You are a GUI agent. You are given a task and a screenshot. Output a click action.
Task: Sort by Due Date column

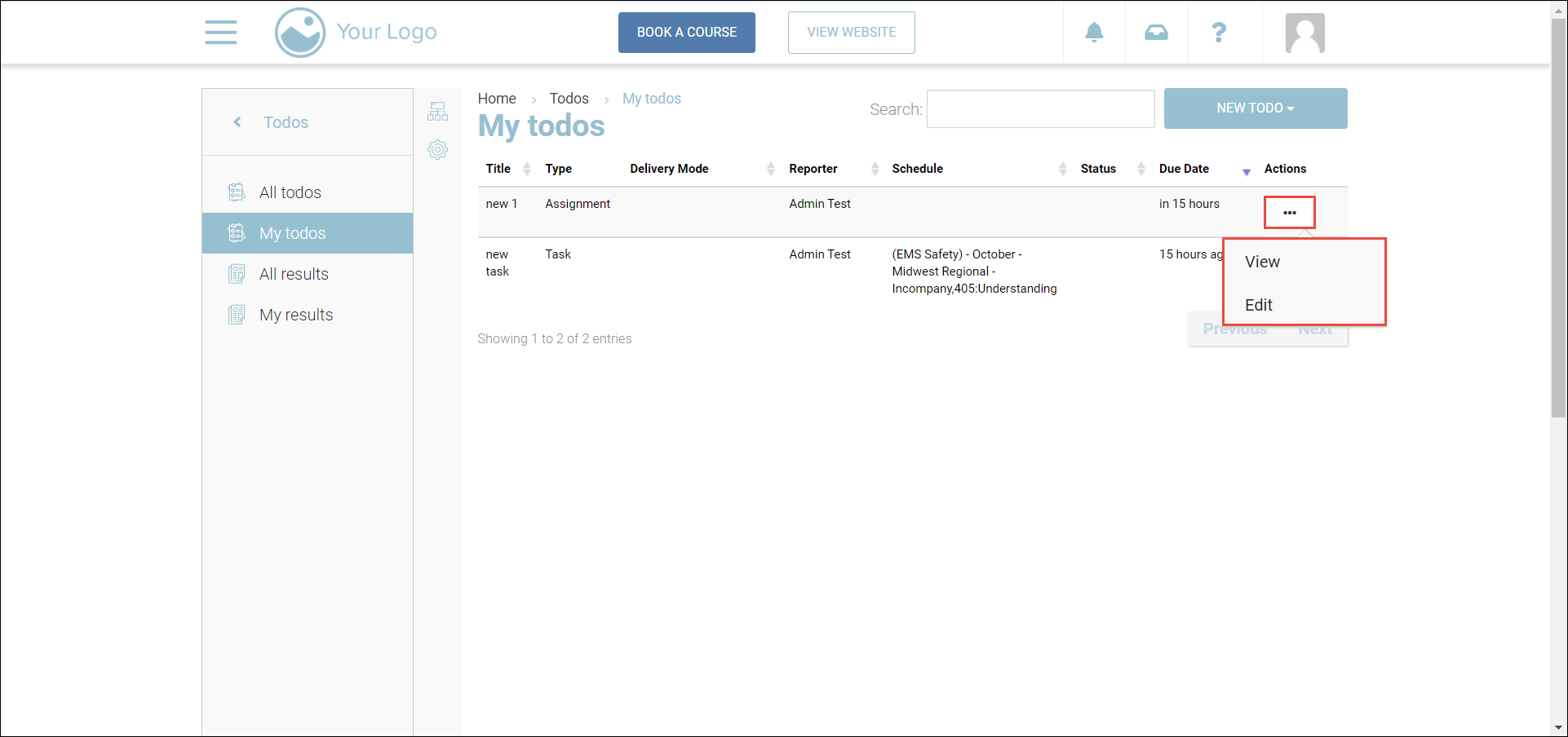[x=1185, y=169]
